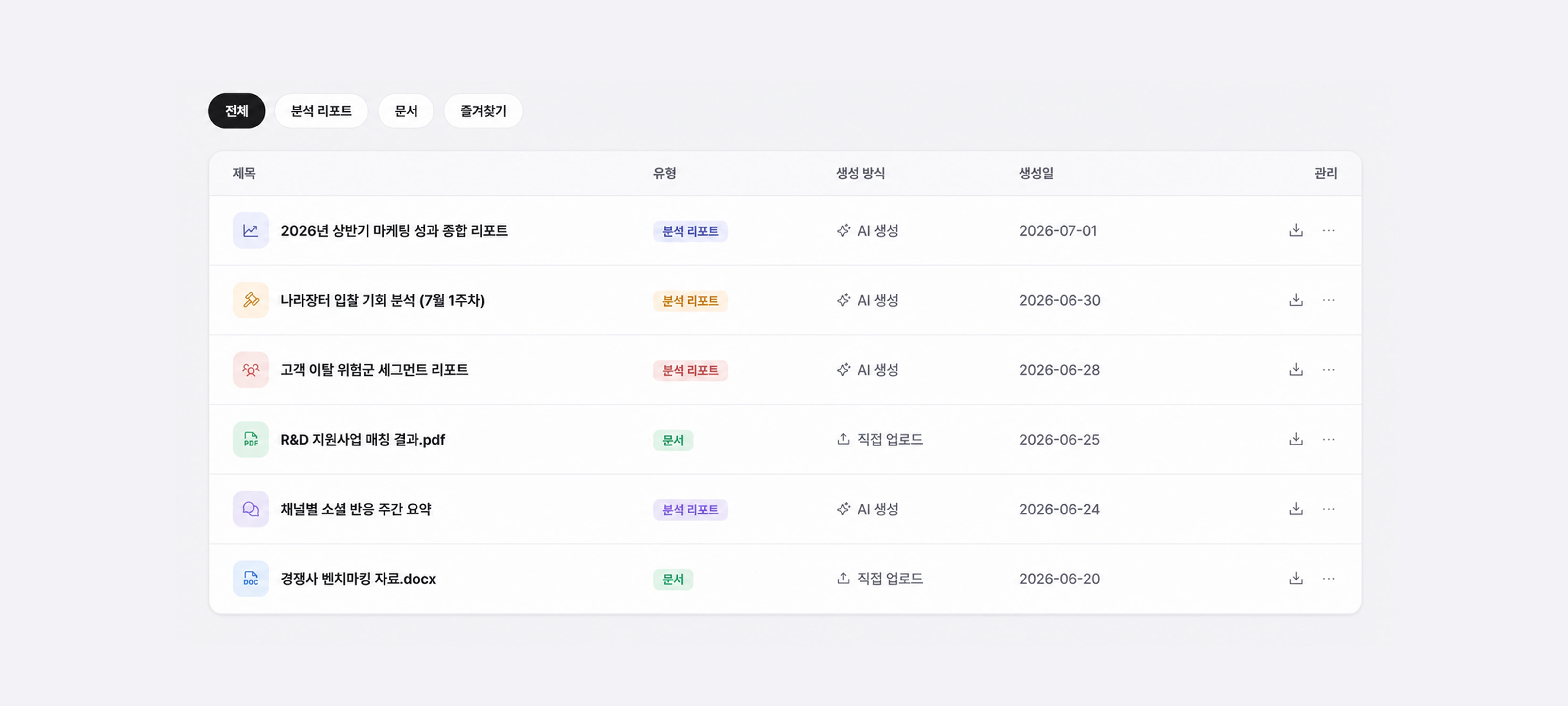This screenshot has height=706, width=1568.
Task: Switch to the 분석 리포트 tab
Action: click(x=321, y=111)
